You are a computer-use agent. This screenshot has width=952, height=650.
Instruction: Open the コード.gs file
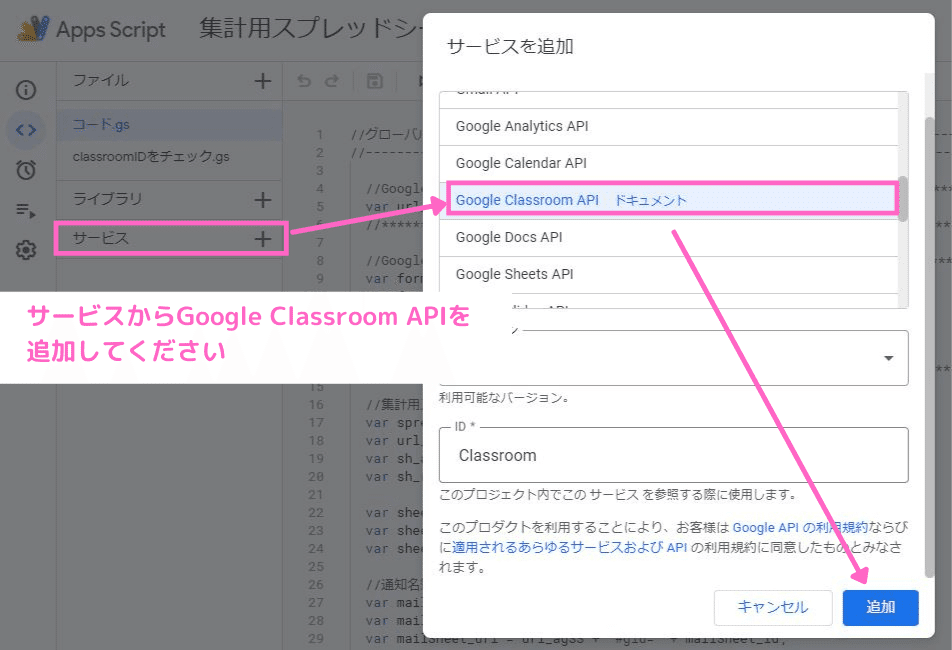coord(169,125)
